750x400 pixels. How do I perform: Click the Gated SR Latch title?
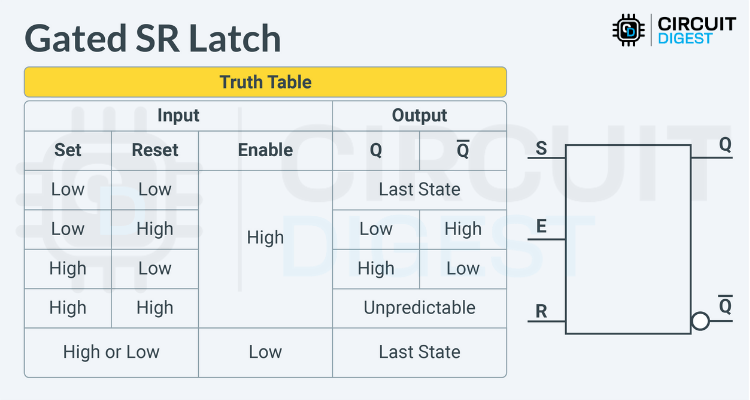[x=152, y=37]
